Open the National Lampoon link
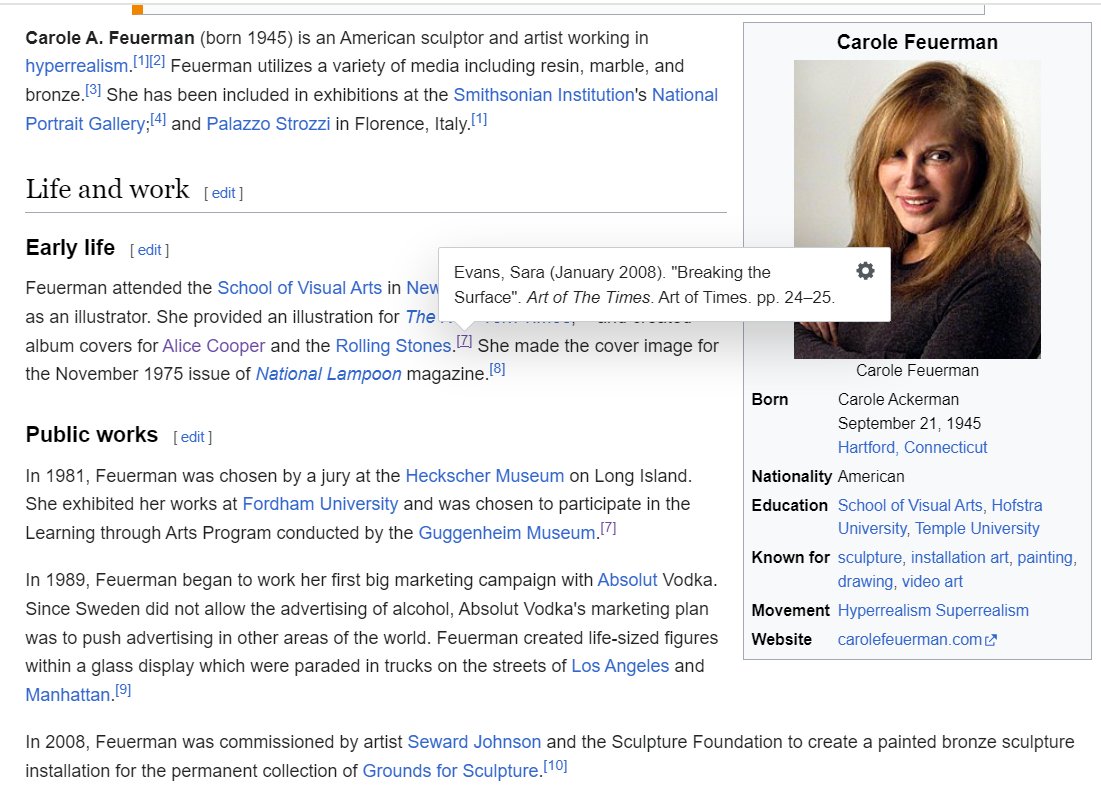Screen dimensions: 1101x787 pos(329,374)
